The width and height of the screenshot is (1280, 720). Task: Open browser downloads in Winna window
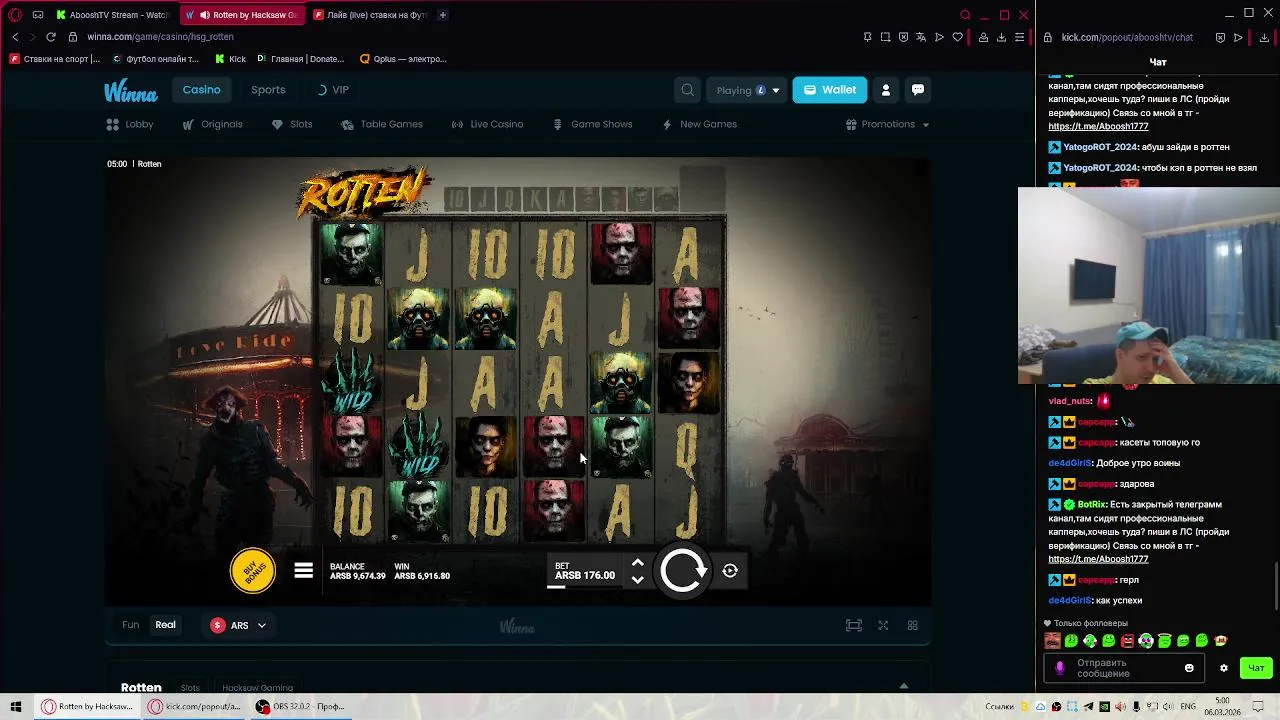(x=1001, y=37)
